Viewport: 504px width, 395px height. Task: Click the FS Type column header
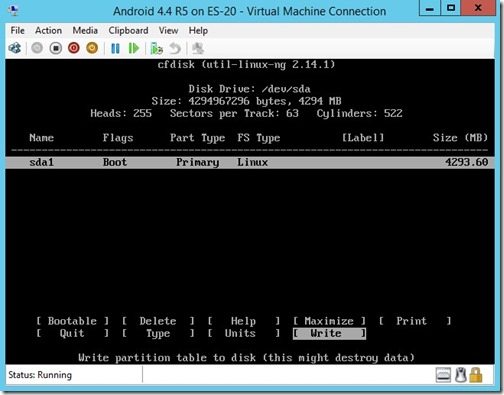click(258, 138)
